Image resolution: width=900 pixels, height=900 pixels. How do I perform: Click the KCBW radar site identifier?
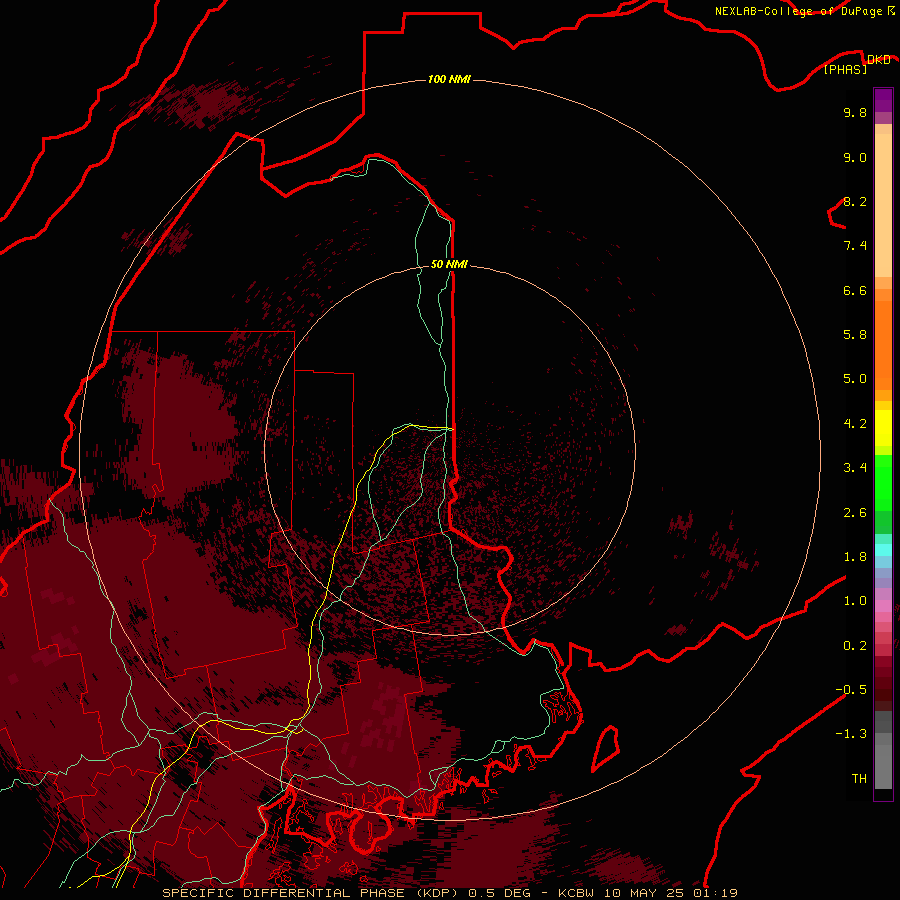pyautogui.click(x=576, y=893)
